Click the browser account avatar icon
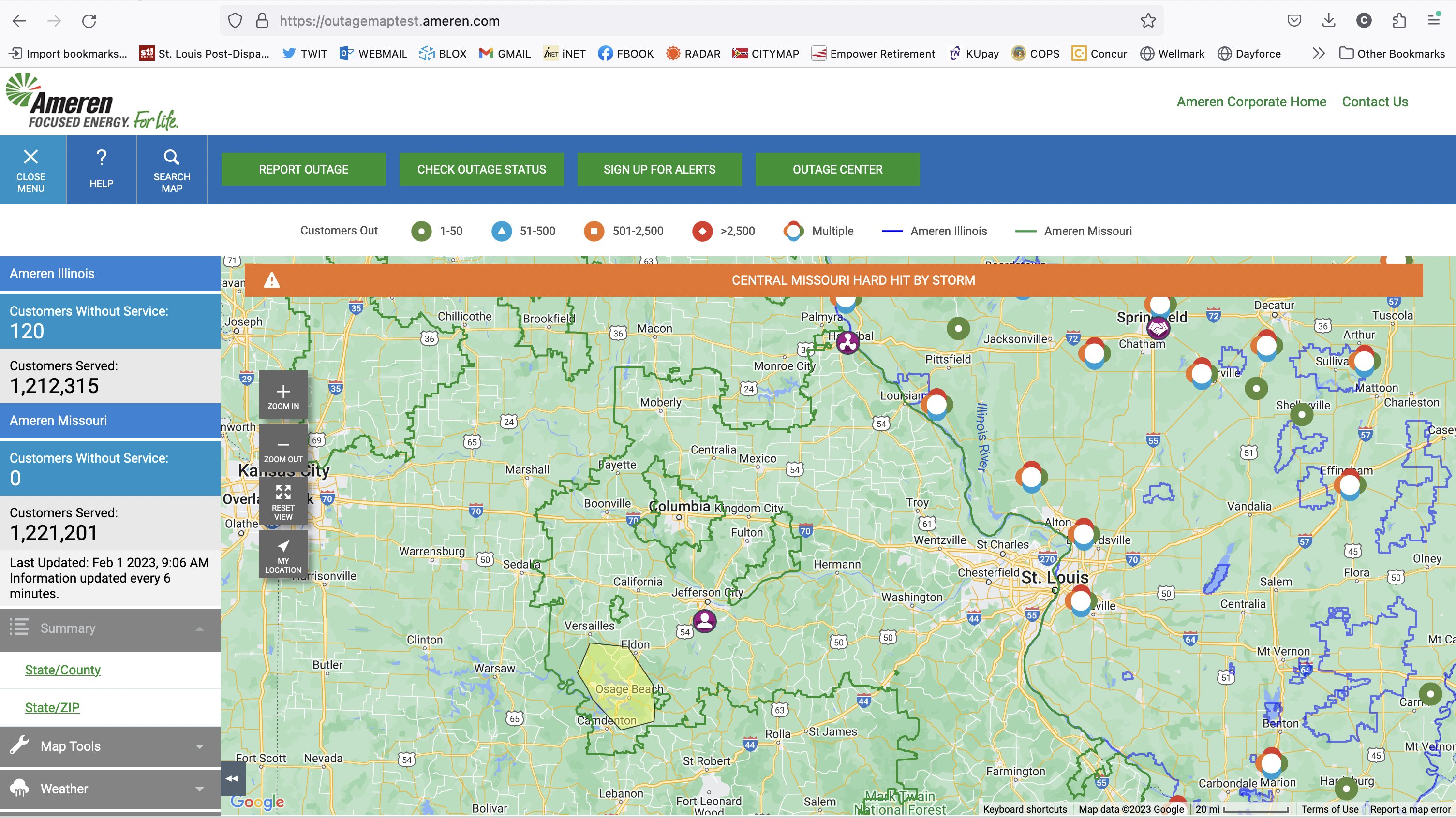Viewport: 1456px width, 818px height. (1364, 21)
